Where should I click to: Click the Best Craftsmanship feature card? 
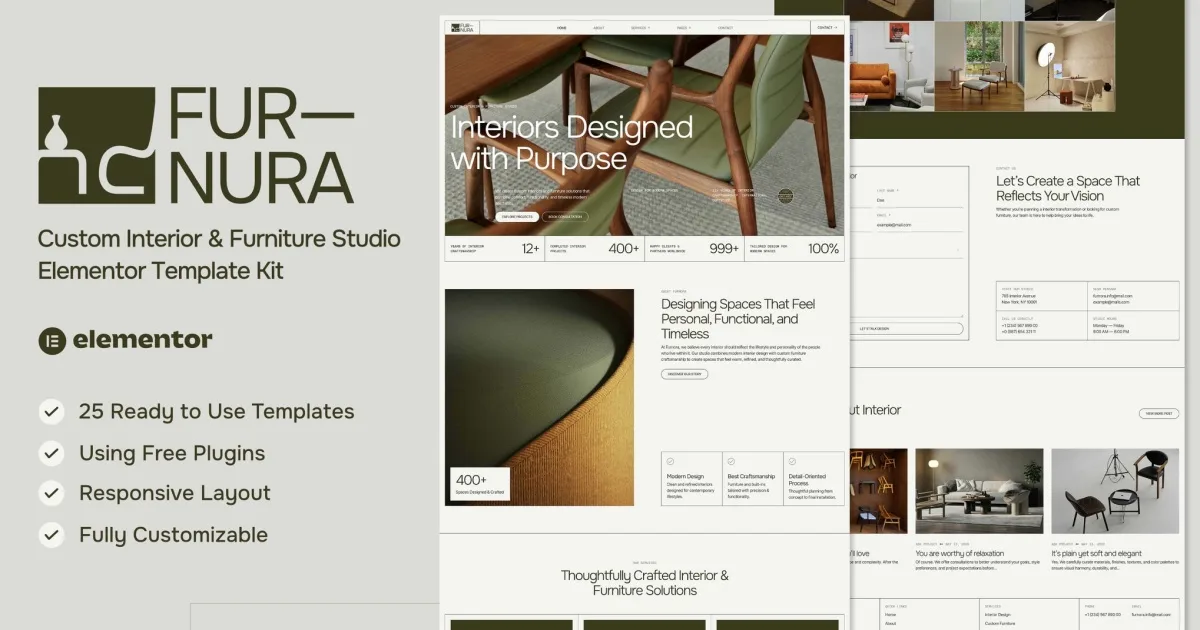752,478
